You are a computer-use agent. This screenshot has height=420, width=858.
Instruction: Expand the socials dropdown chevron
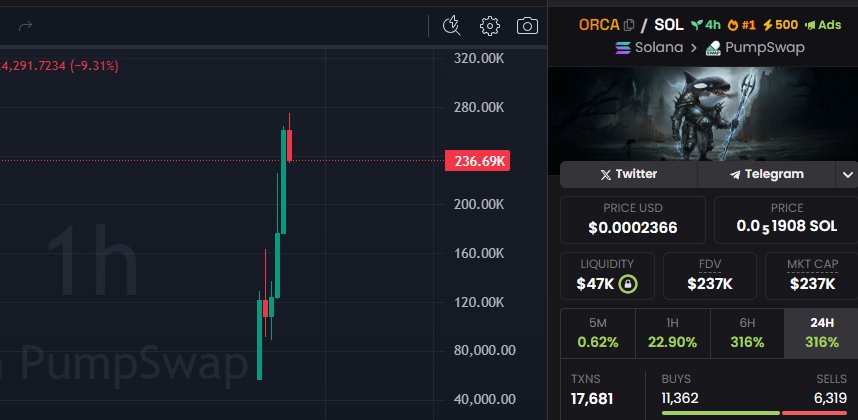point(848,175)
